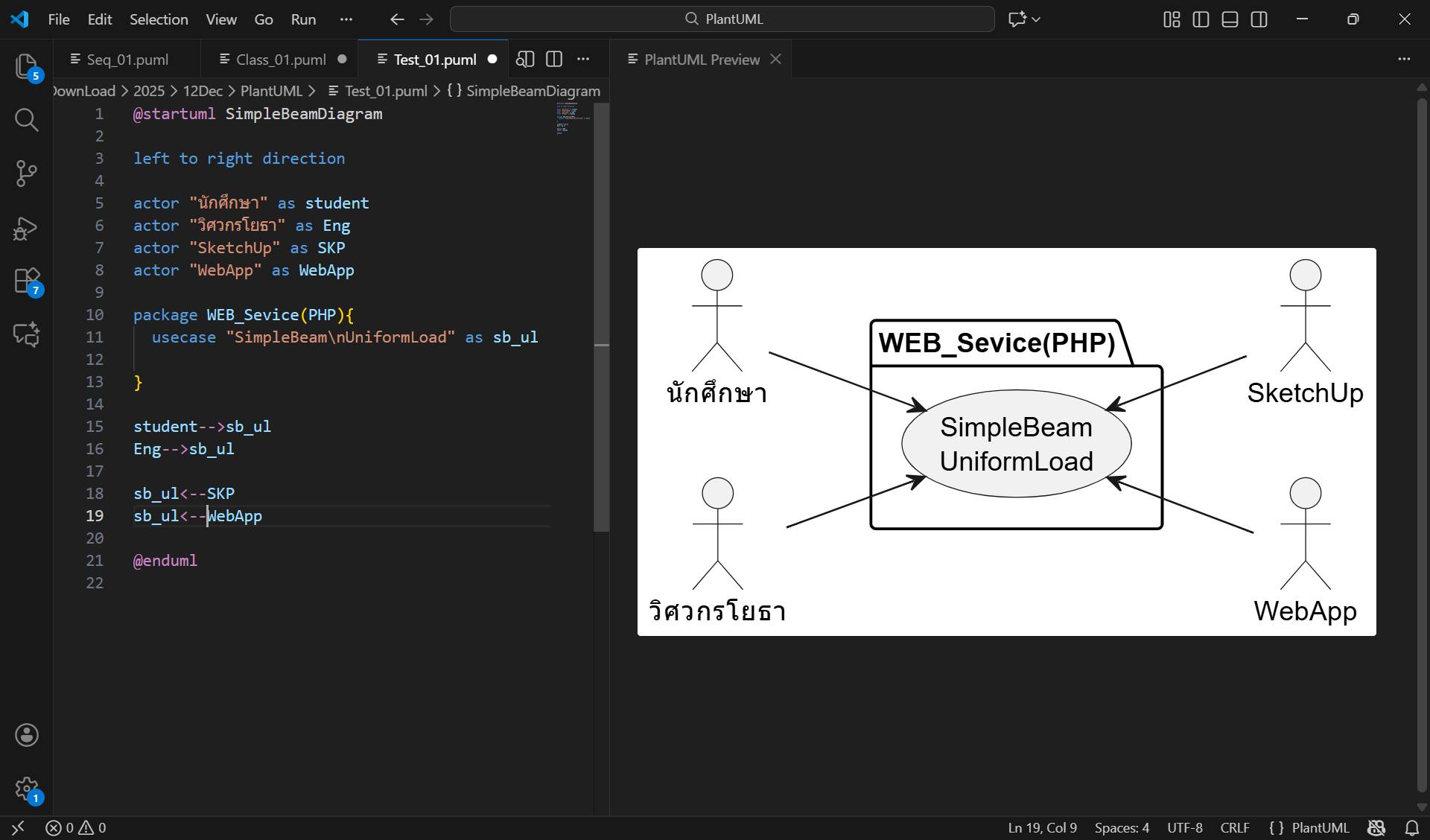Click PlantUML folder in breadcrumb
The image size is (1430, 840).
click(x=271, y=91)
